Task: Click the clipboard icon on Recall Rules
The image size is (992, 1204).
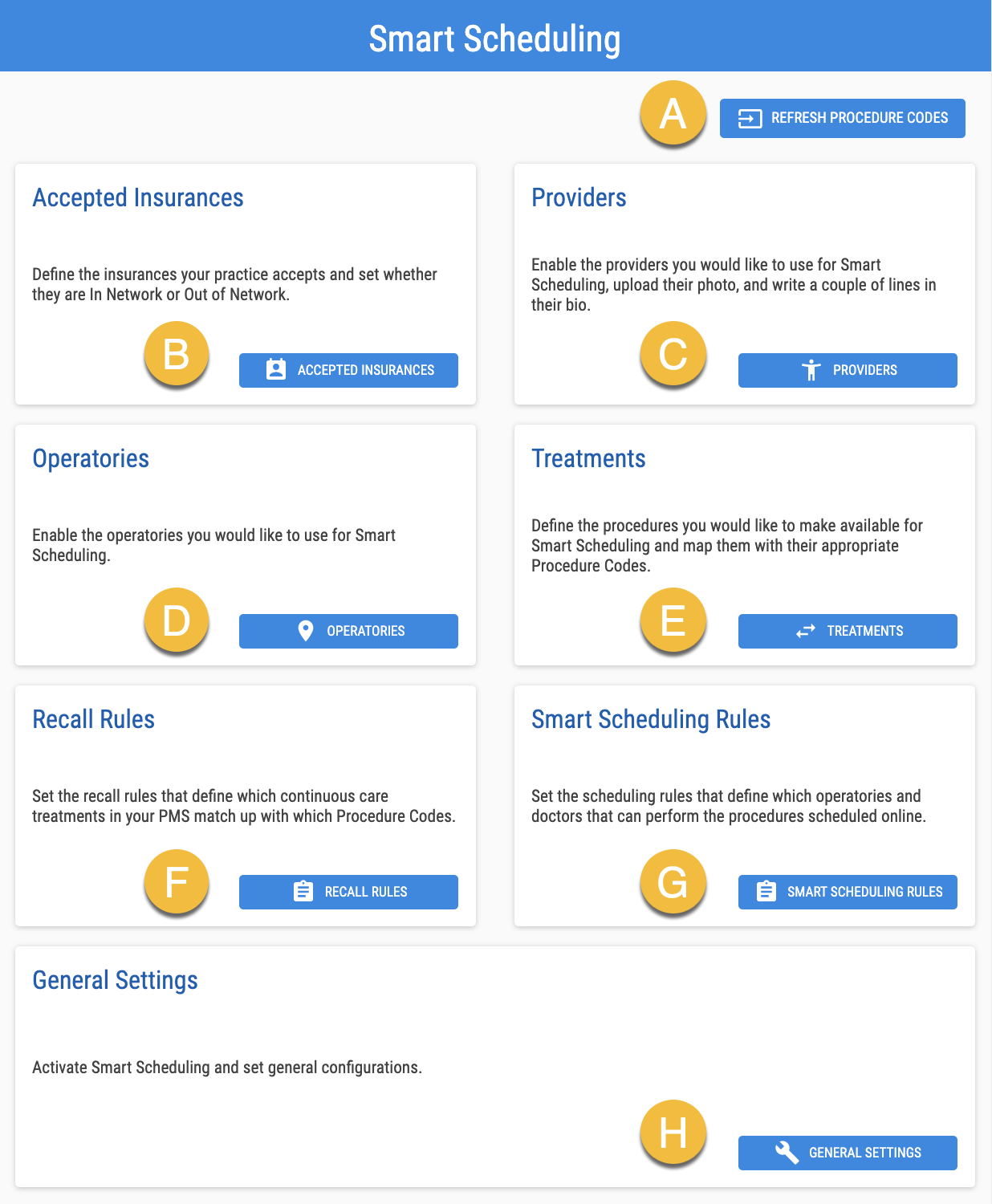Action: [303, 892]
